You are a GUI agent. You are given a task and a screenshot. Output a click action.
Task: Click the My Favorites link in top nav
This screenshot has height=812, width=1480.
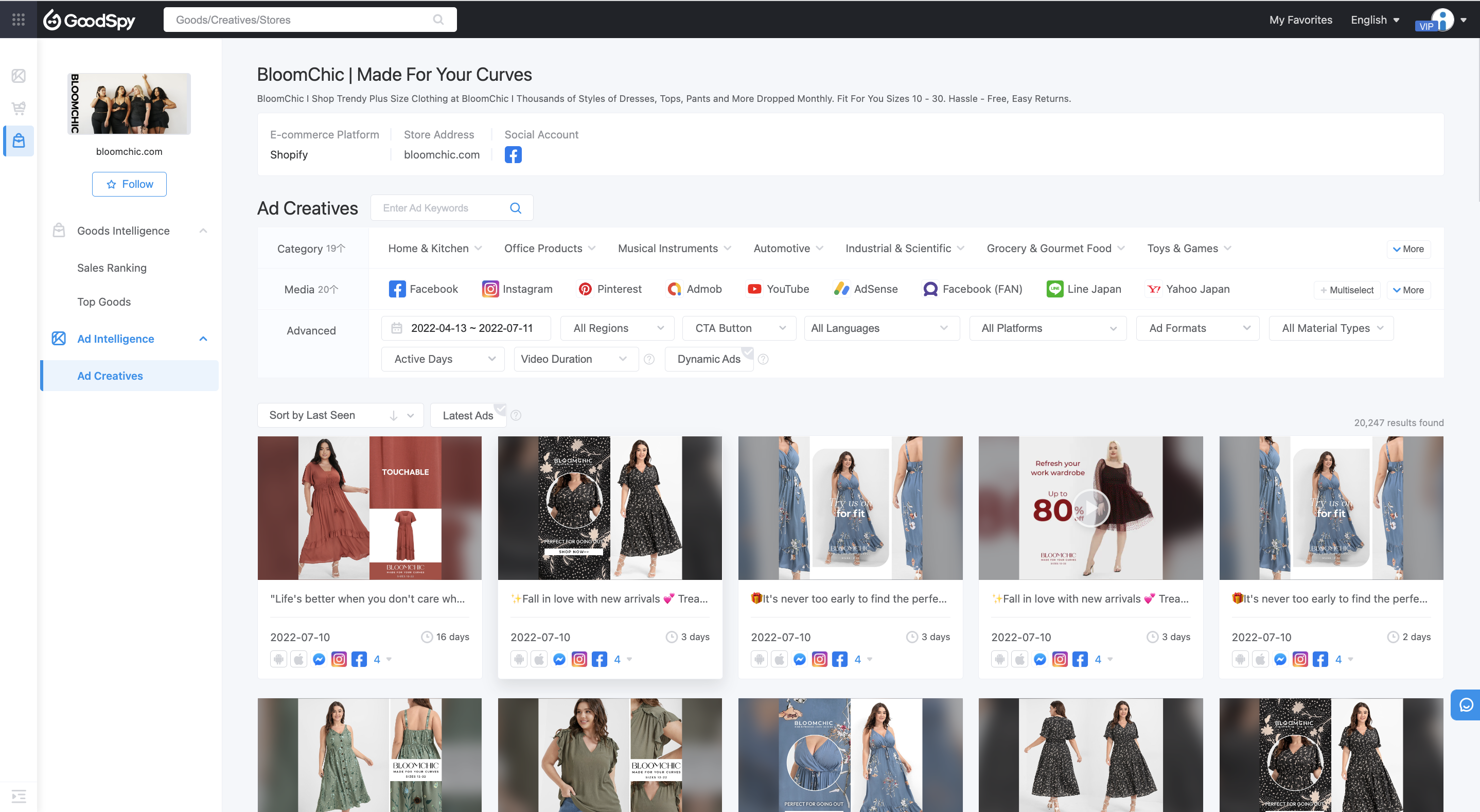(1300, 19)
